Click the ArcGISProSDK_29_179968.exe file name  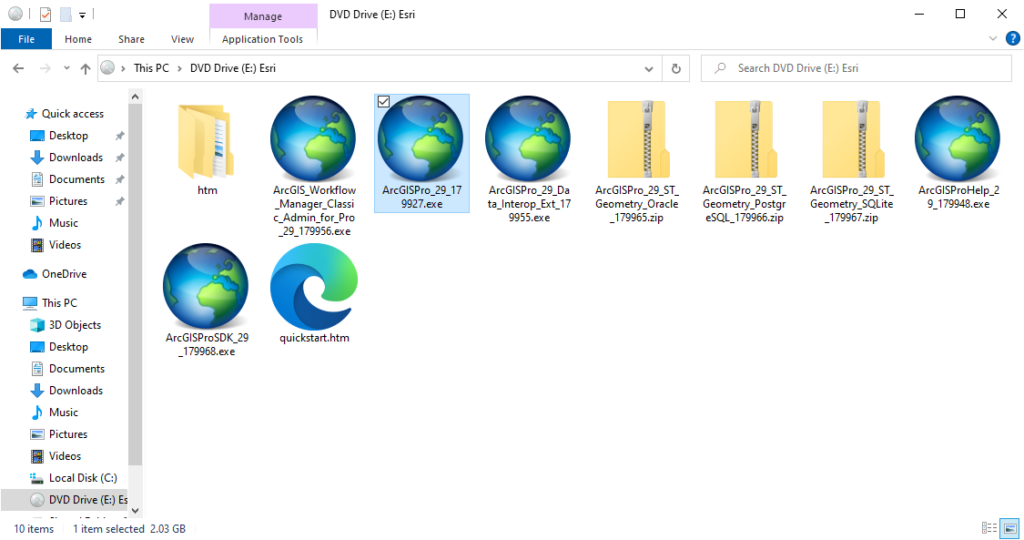(x=207, y=345)
